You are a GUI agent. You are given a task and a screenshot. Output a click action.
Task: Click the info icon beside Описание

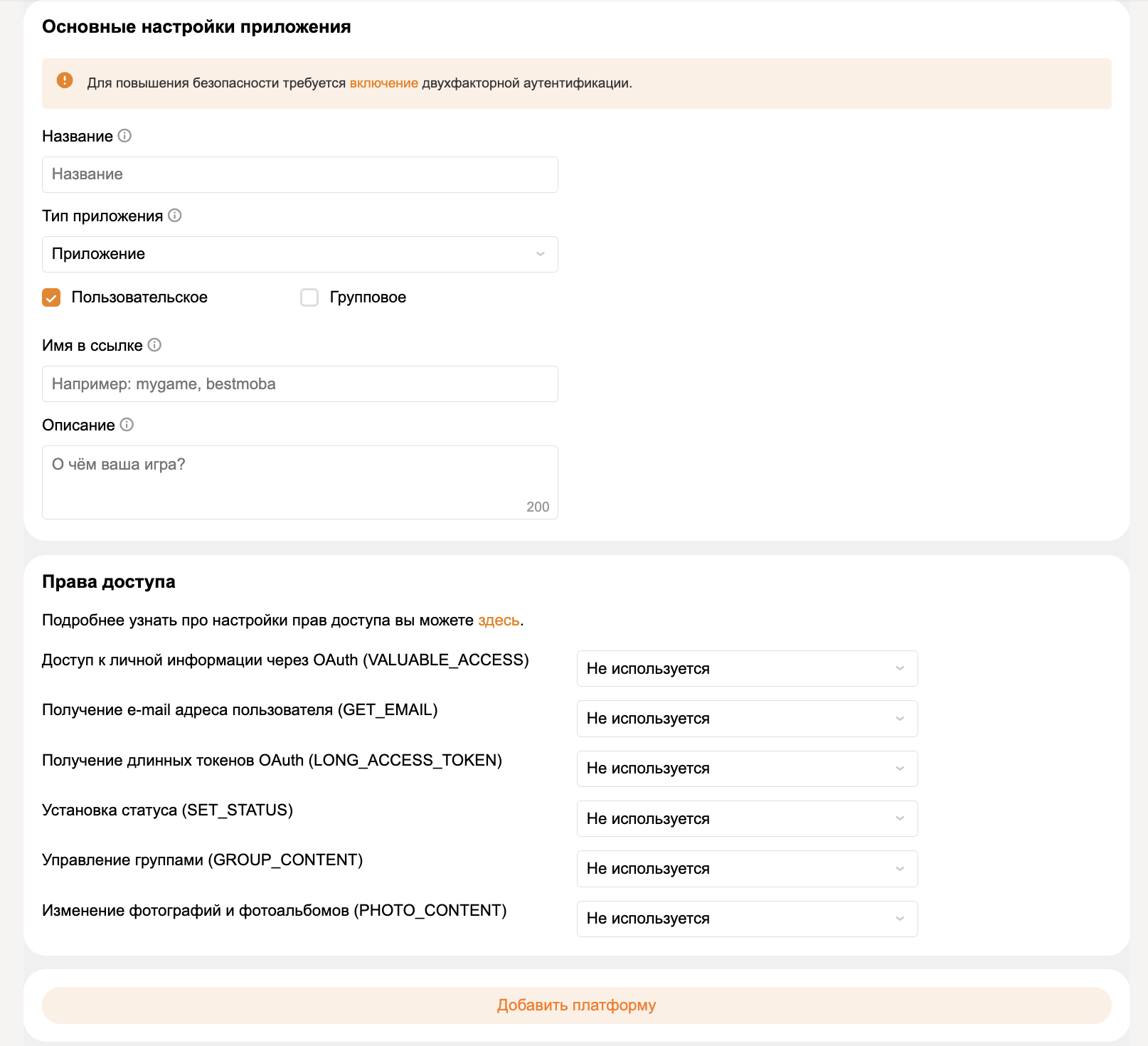pos(127,425)
